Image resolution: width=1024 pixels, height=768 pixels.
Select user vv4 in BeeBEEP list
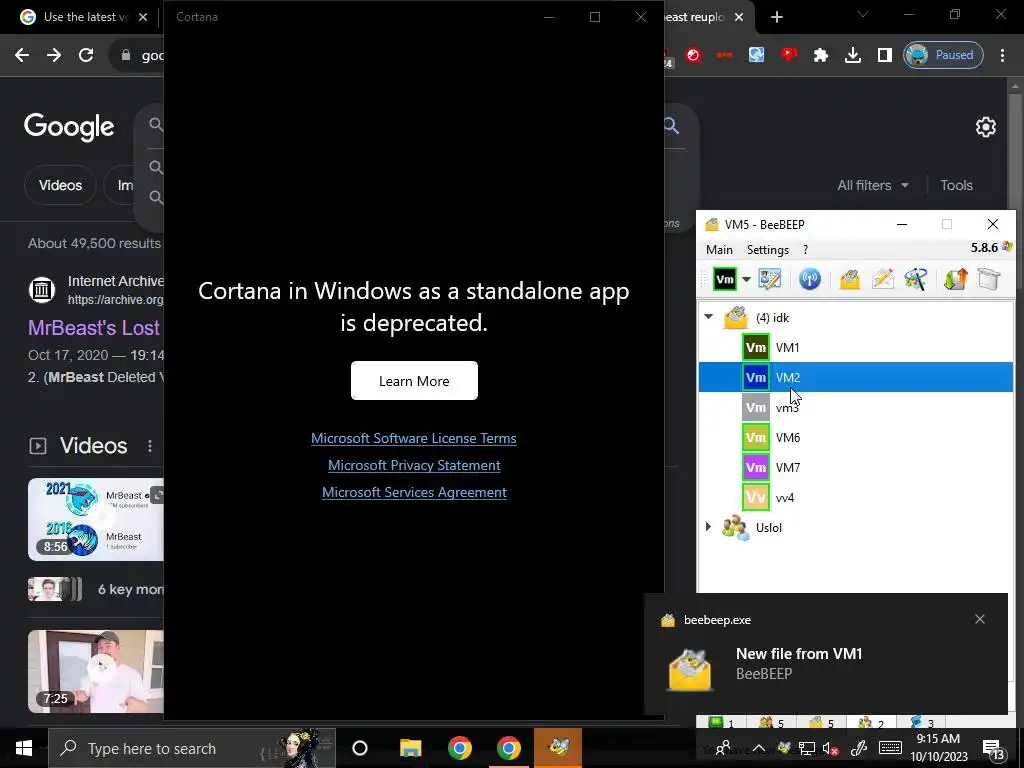pyautogui.click(x=856, y=498)
